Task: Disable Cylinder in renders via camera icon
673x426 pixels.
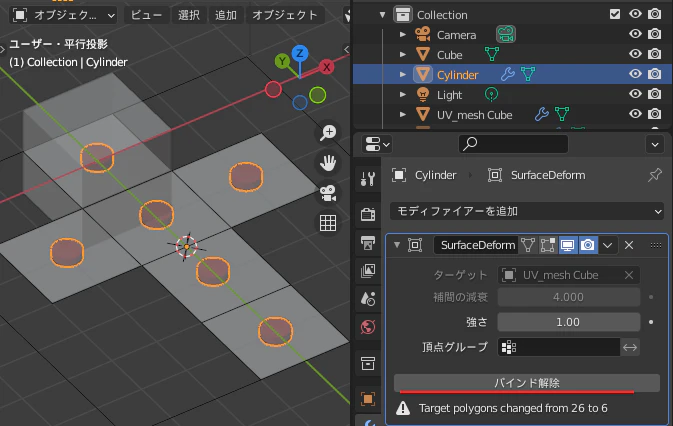Action: (655, 74)
